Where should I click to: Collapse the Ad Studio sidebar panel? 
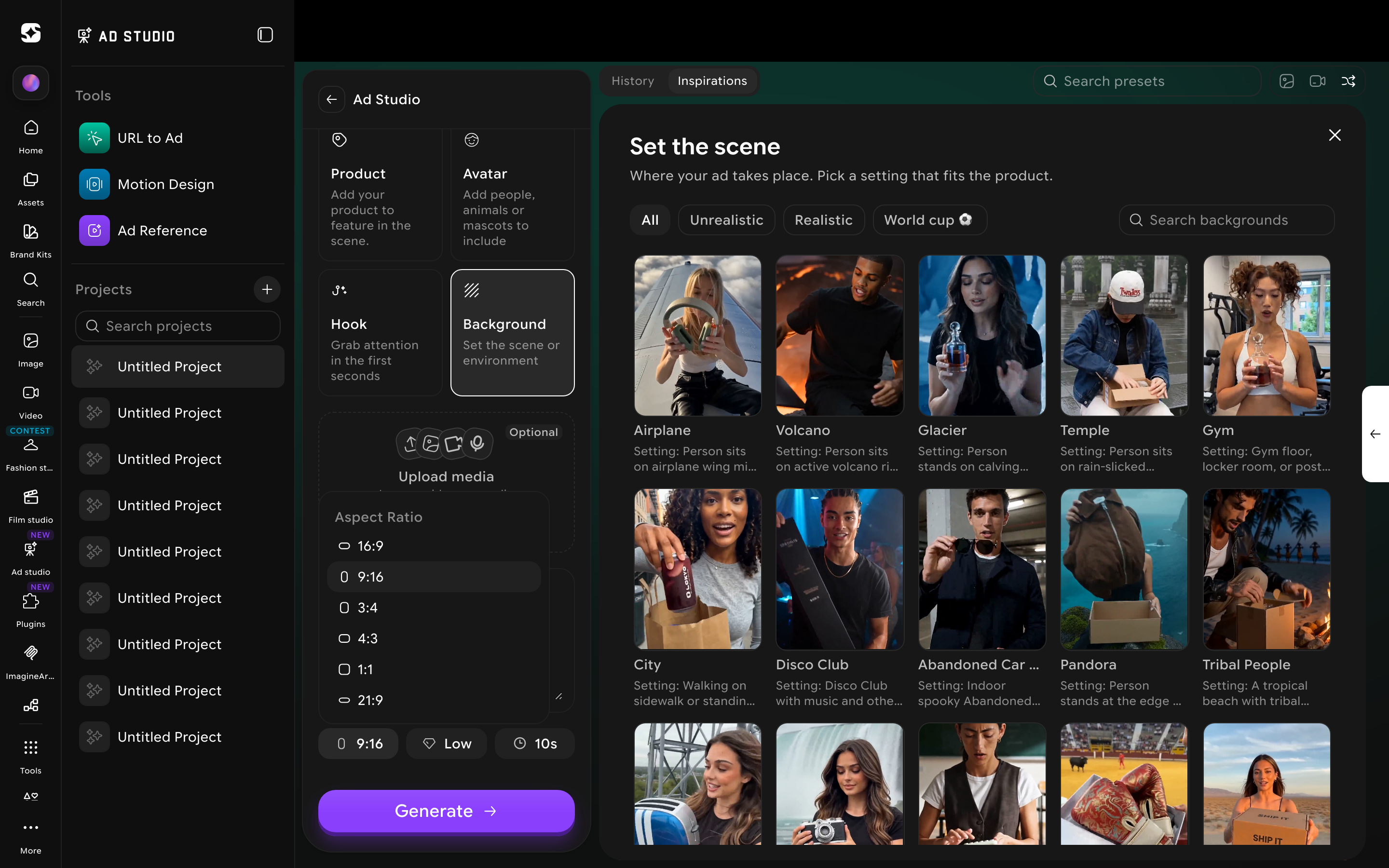(x=265, y=35)
